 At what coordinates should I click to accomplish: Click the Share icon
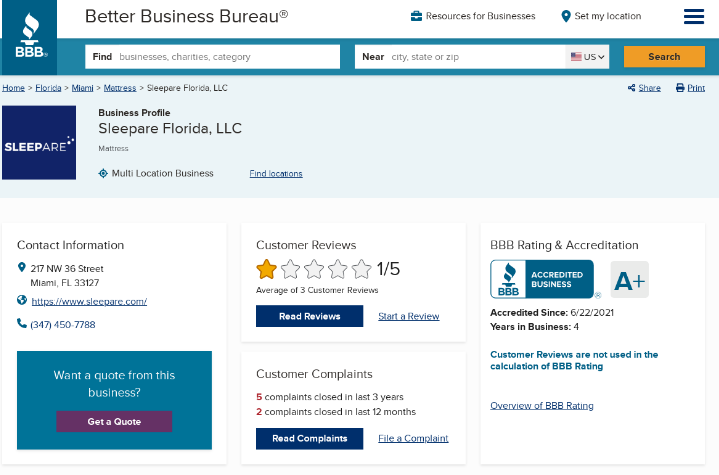631,88
